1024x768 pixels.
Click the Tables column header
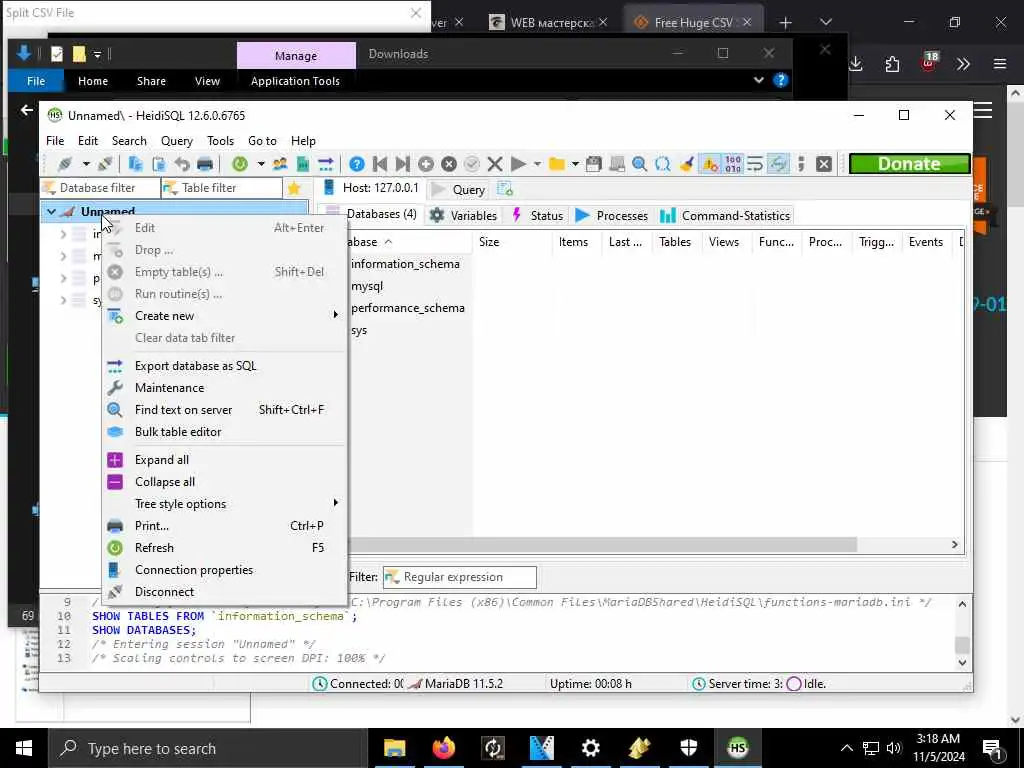point(676,242)
